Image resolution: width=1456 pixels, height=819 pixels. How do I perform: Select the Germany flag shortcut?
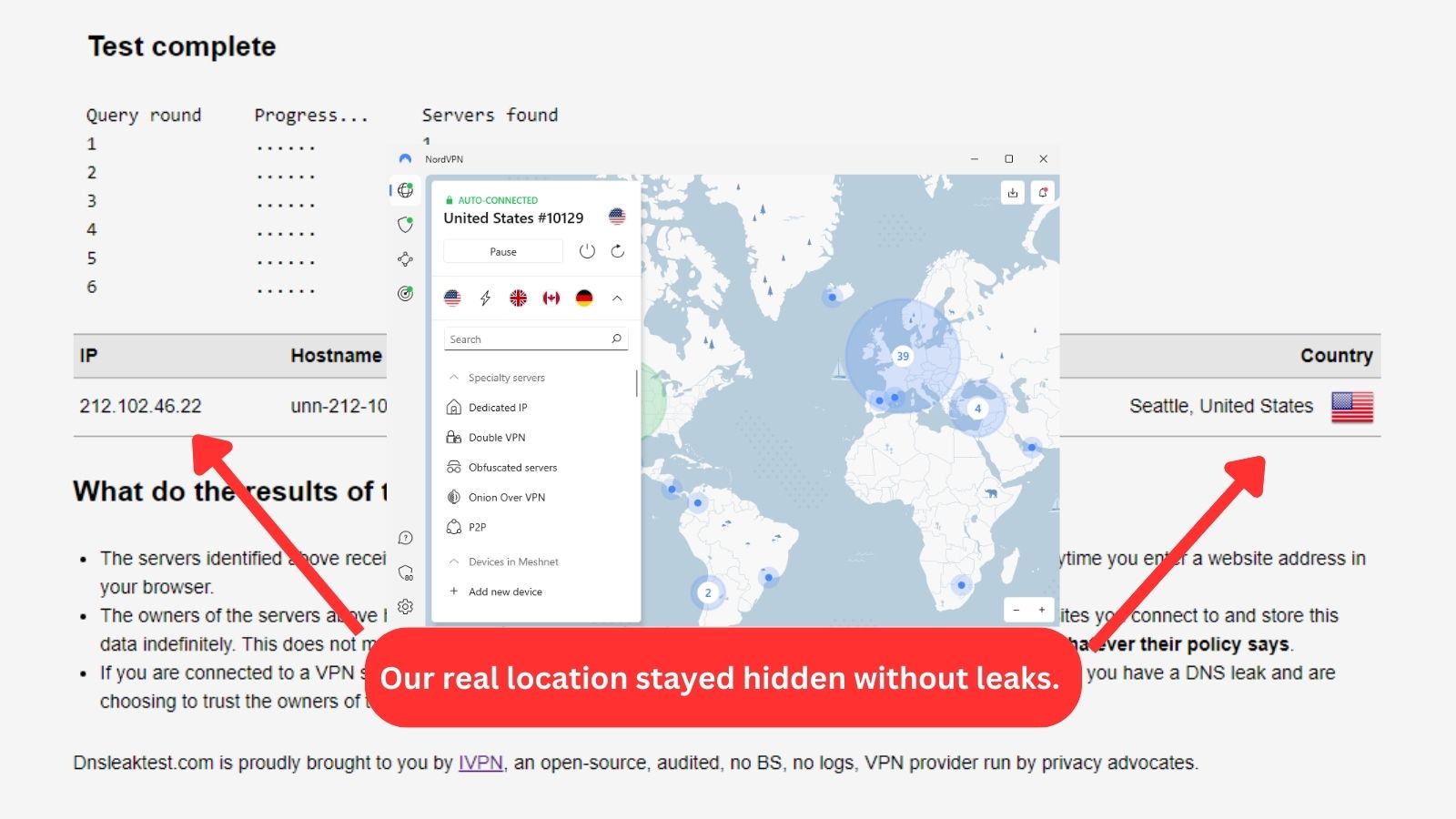click(x=584, y=298)
